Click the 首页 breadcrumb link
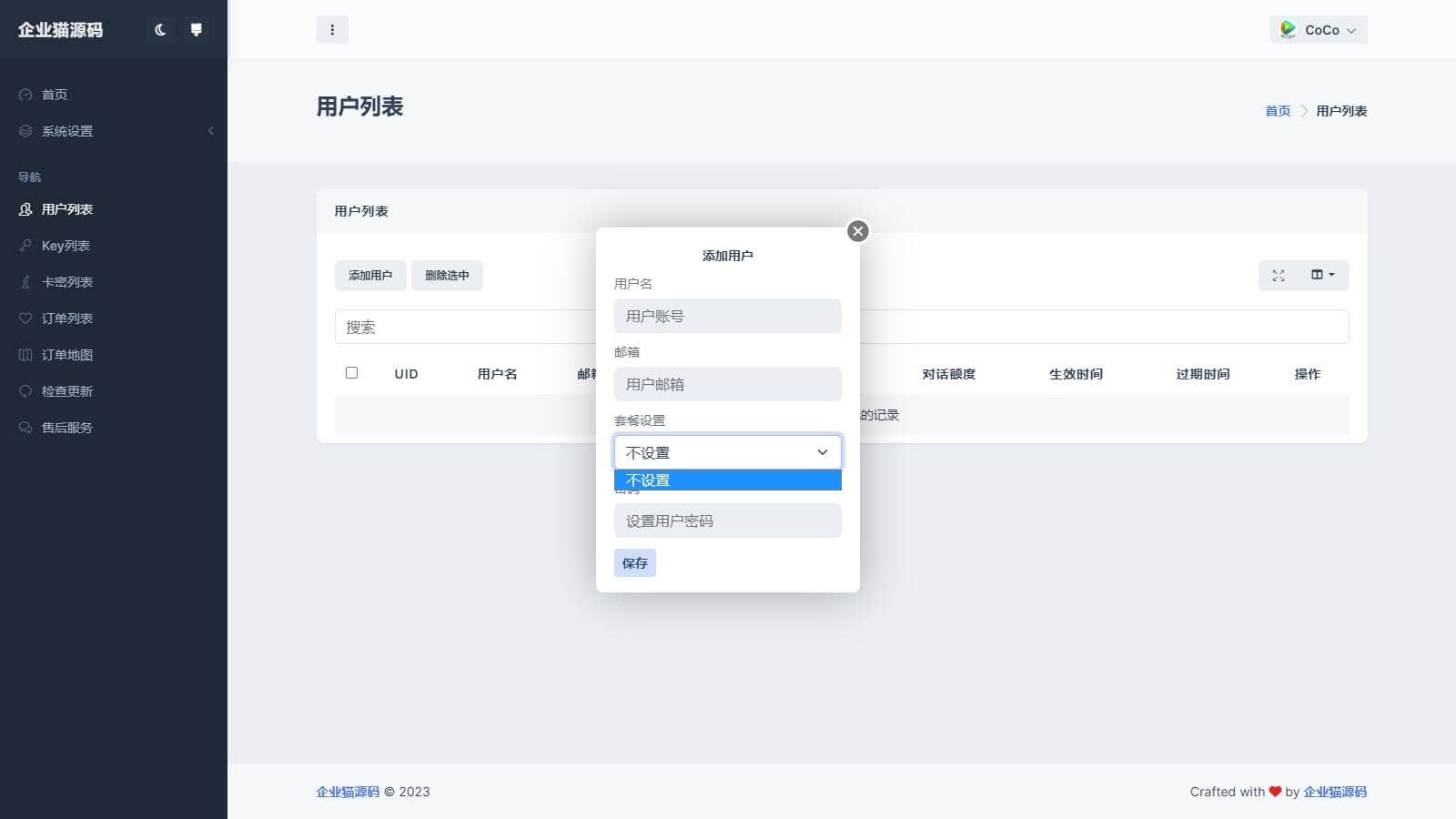Image resolution: width=1456 pixels, height=819 pixels. [x=1278, y=111]
